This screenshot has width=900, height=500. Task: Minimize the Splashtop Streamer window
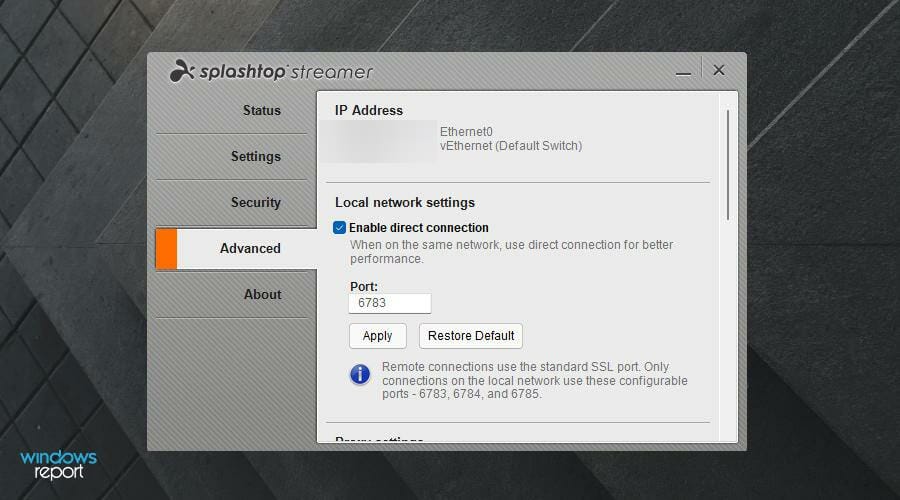683,71
